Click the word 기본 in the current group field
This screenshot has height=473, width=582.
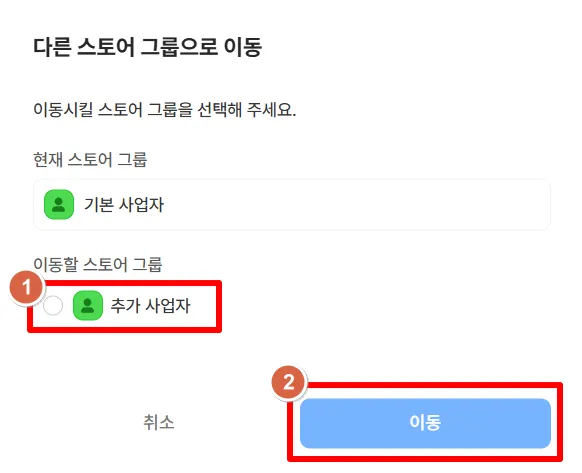[x=98, y=204]
